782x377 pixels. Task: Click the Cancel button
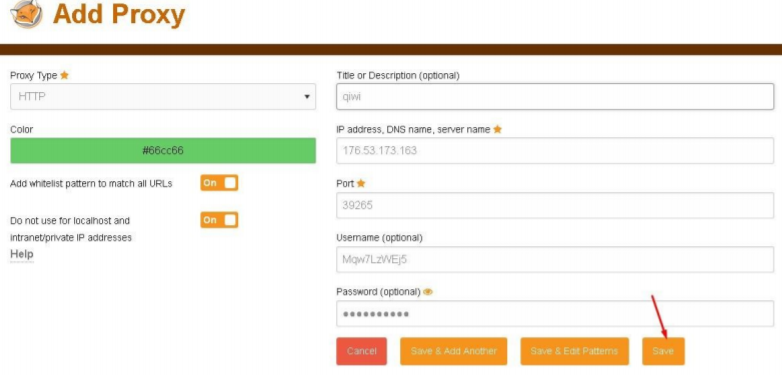click(362, 351)
